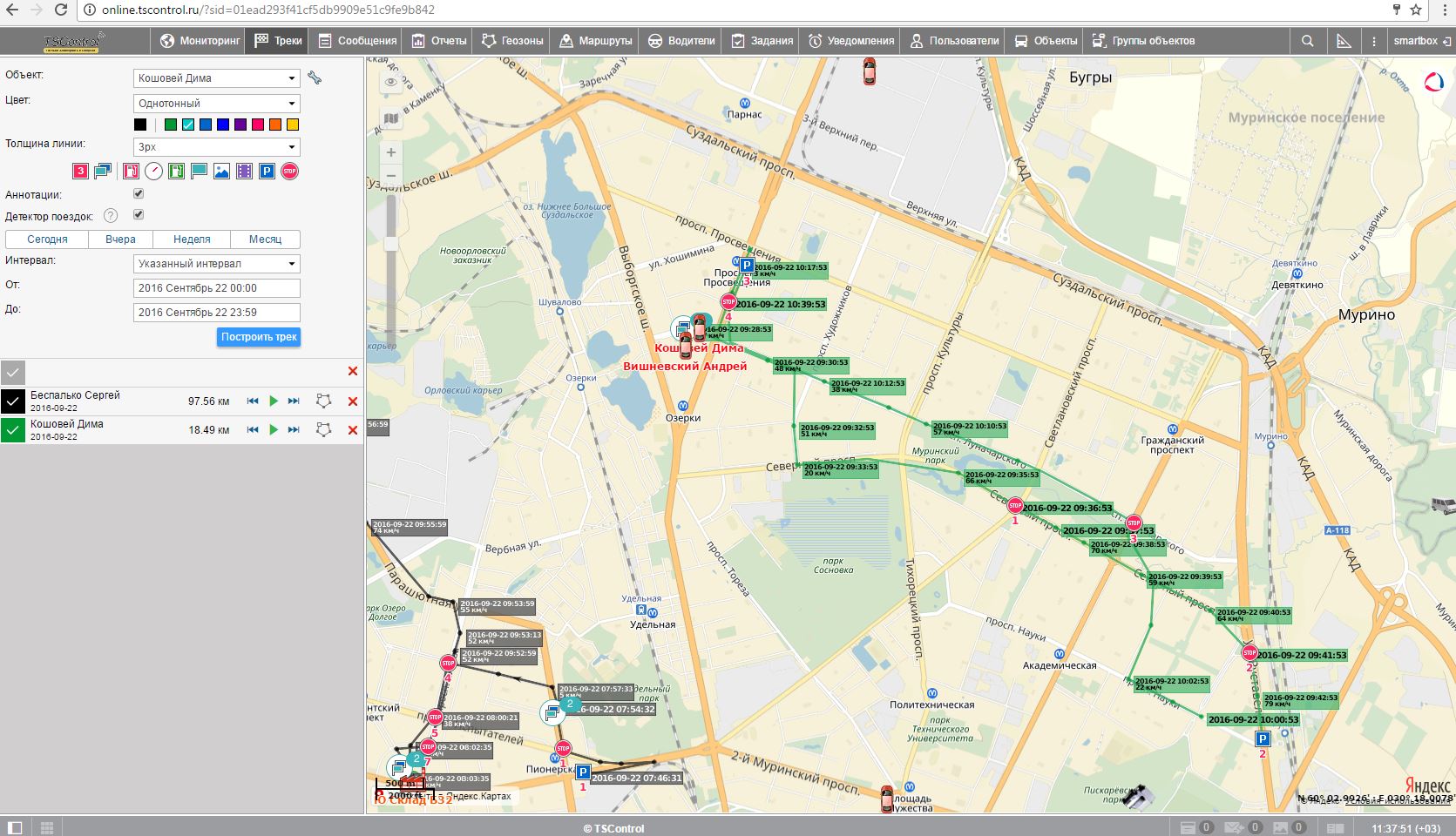Click the Построить трек button
The width and height of the screenshot is (1456, 836).
259,337
